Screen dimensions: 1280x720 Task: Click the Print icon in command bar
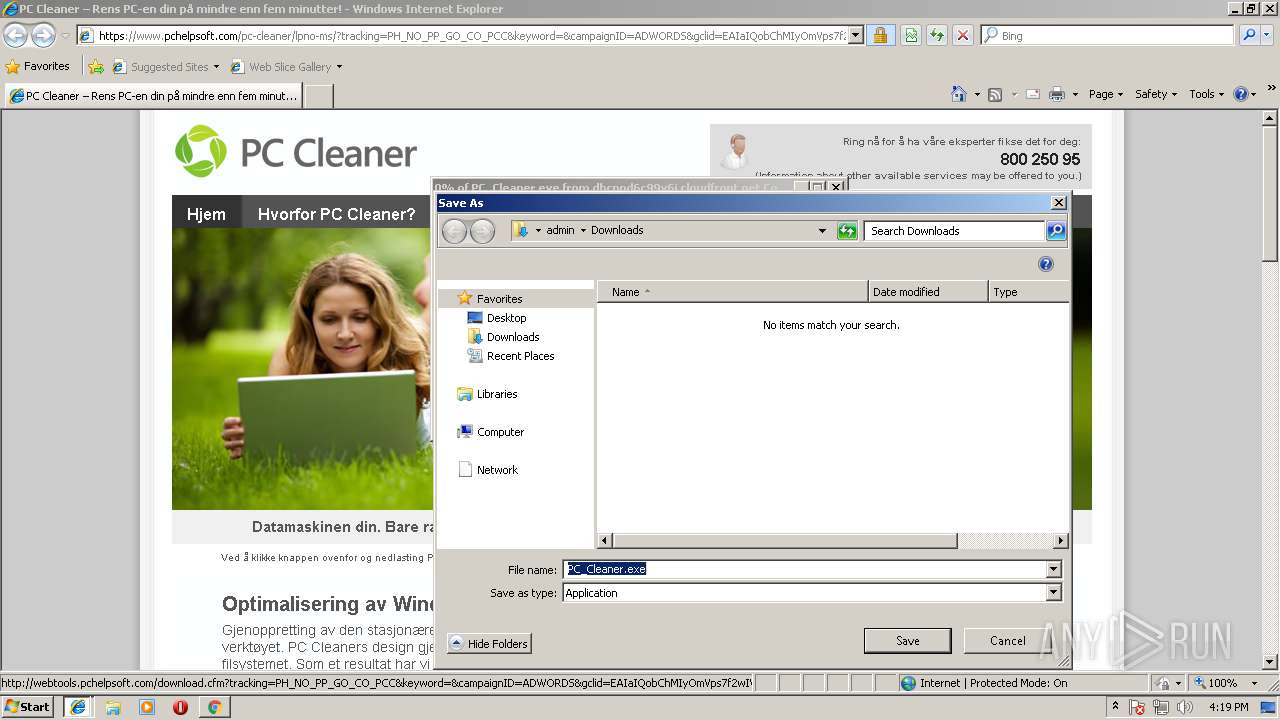click(1056, 94)
